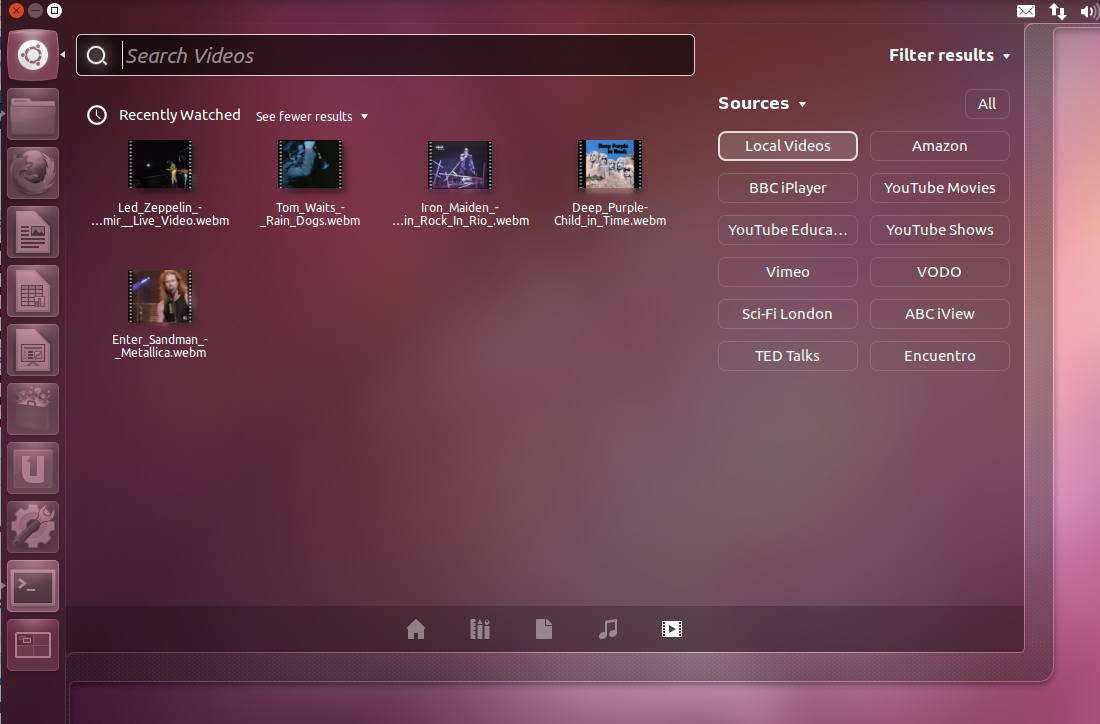Click the All sources button
The image size is (1100, 724).
[x=987, y=103]
